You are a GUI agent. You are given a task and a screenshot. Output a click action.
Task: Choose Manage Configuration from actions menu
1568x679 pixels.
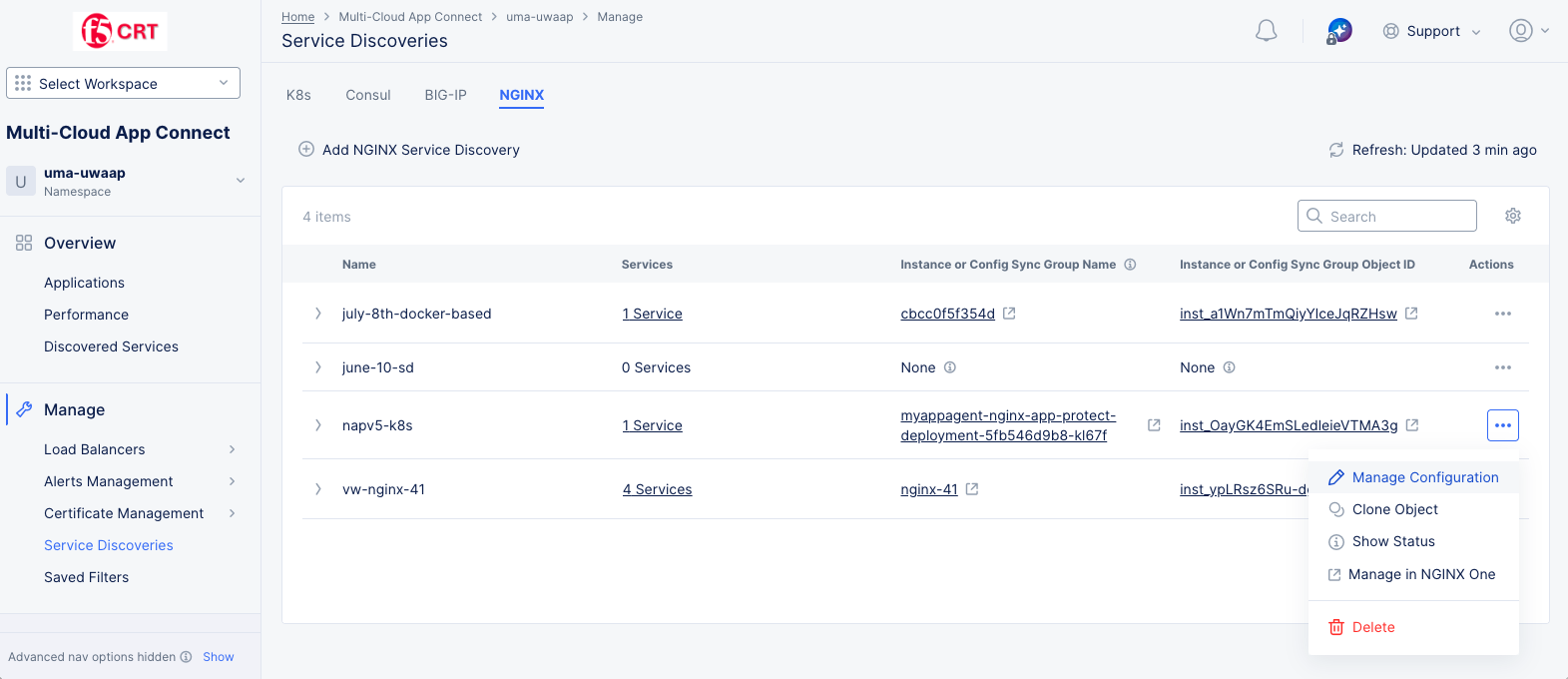tap(1413, 477)
